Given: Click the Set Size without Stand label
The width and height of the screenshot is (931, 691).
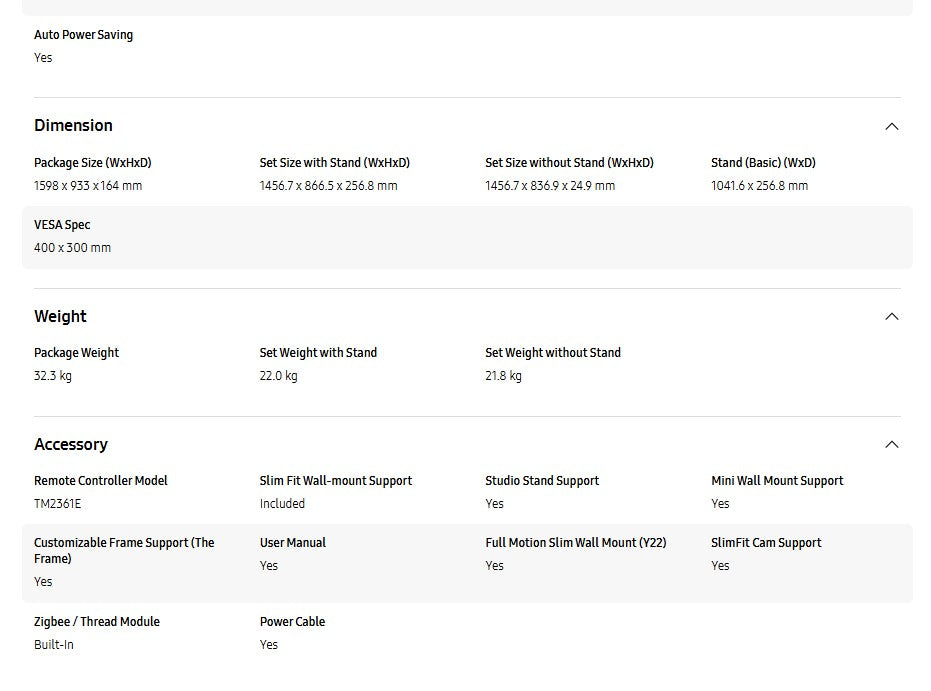Looking at the screenshot, I should (569, 163).
